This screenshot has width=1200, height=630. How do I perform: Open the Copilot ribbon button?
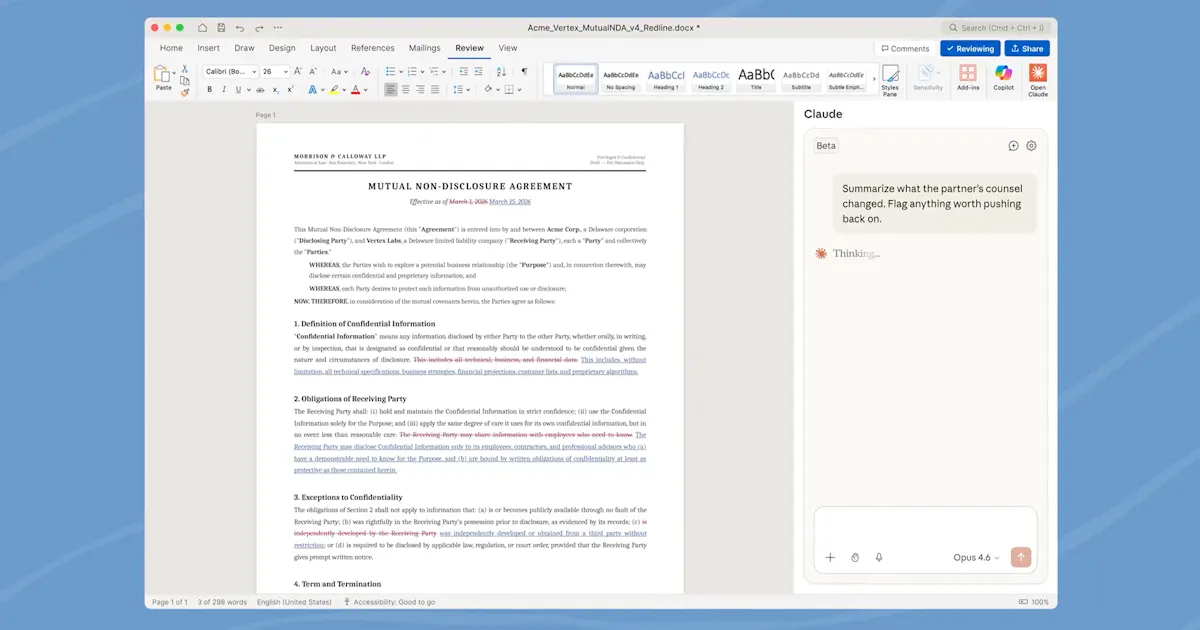(1003, 77)
